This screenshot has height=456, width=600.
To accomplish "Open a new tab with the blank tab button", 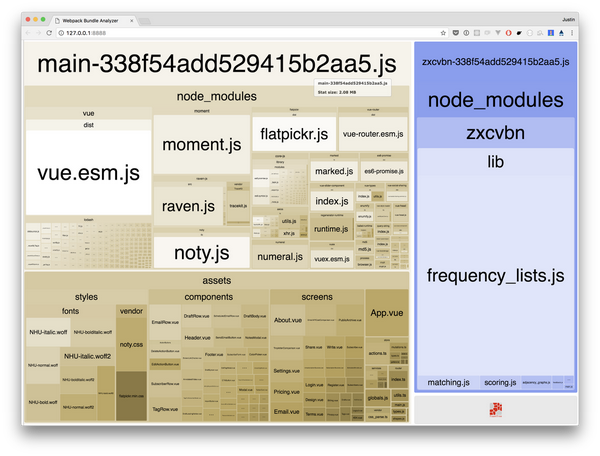I will coord(145,21).
